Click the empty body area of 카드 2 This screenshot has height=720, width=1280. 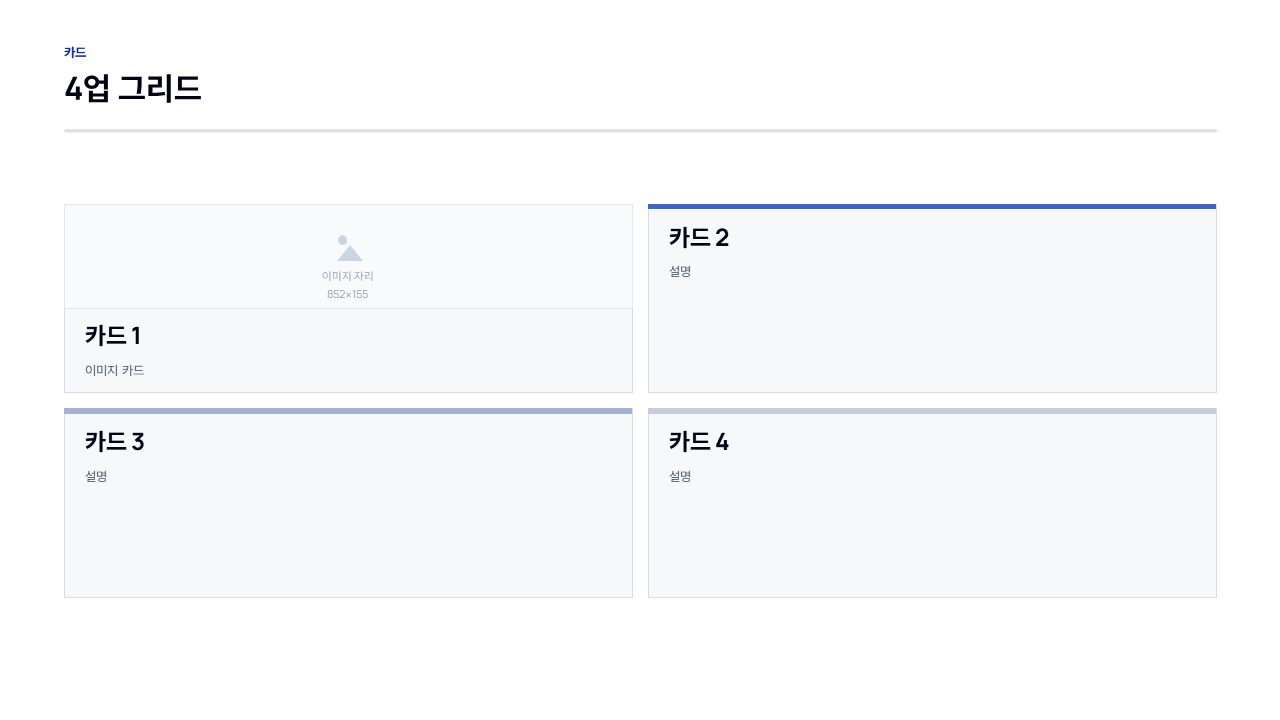click(932, 336)
